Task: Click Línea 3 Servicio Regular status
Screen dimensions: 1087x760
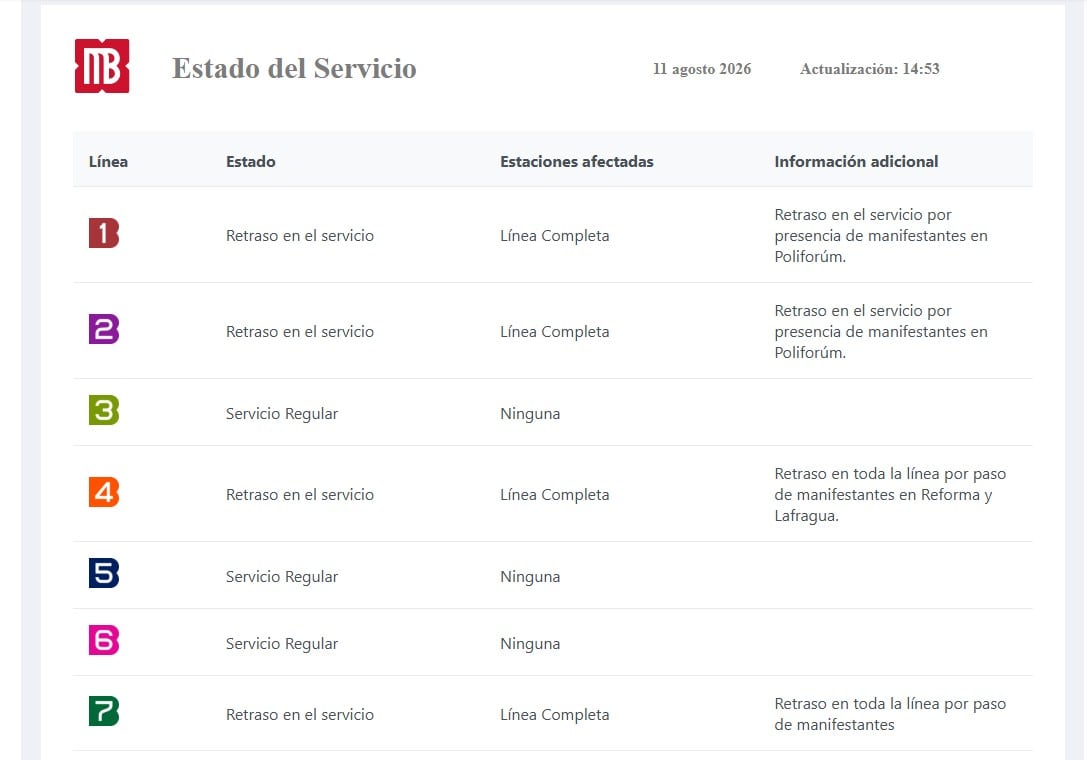Action: 281,414
